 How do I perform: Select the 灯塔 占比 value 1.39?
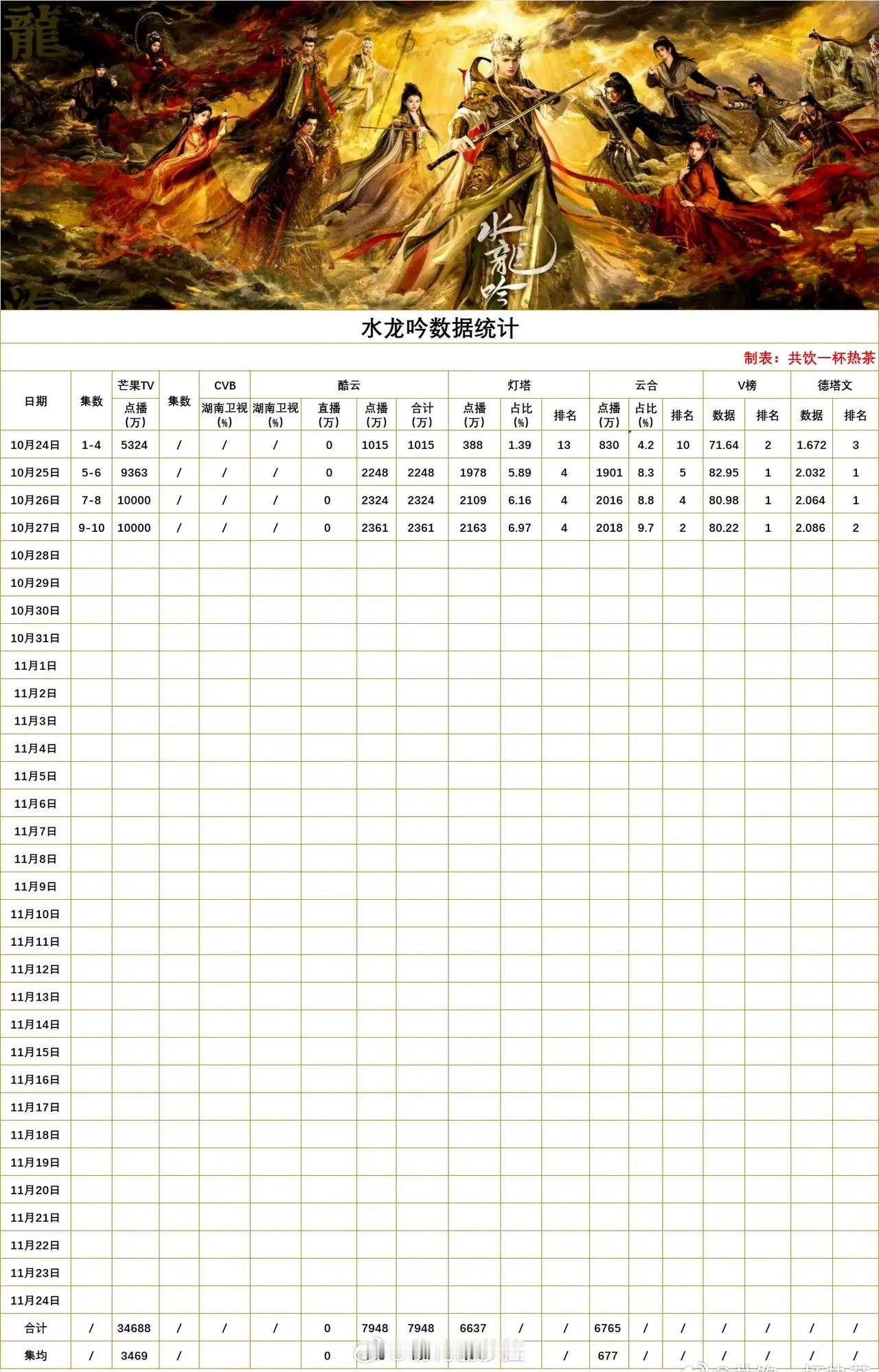(x=520, y=445)
